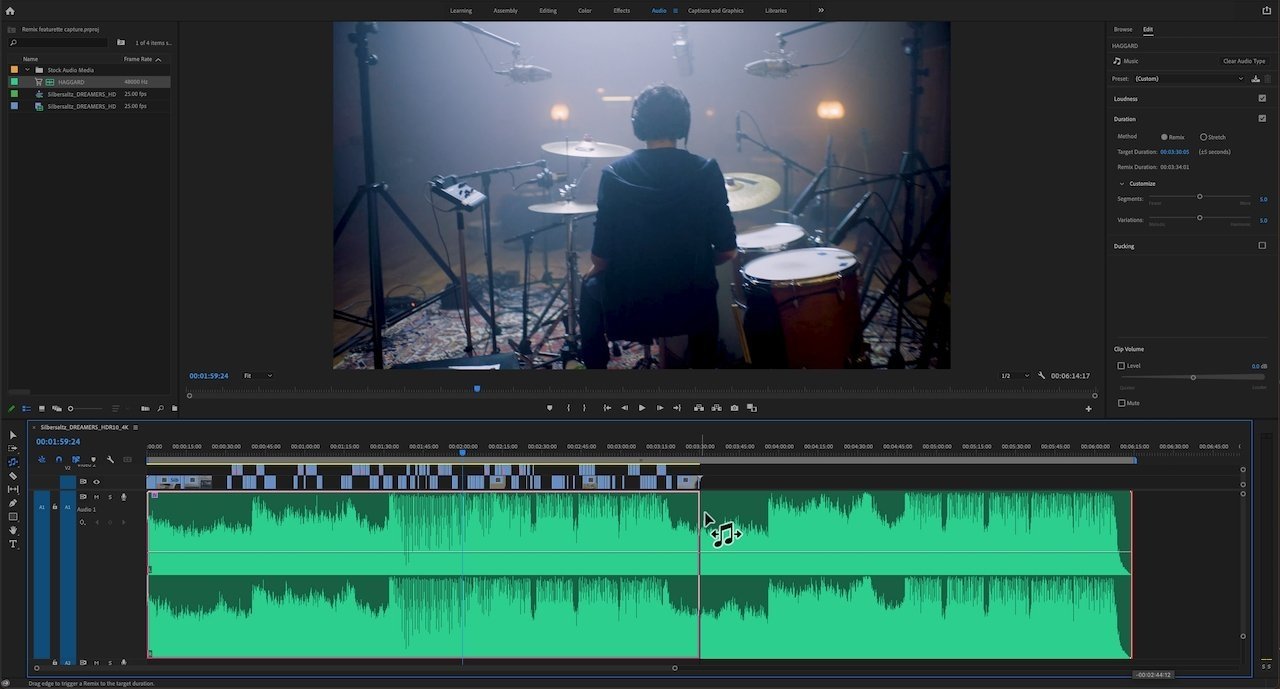Choose the Hand tool
This screenshot has width=1280, height=689.
point(13,530)
